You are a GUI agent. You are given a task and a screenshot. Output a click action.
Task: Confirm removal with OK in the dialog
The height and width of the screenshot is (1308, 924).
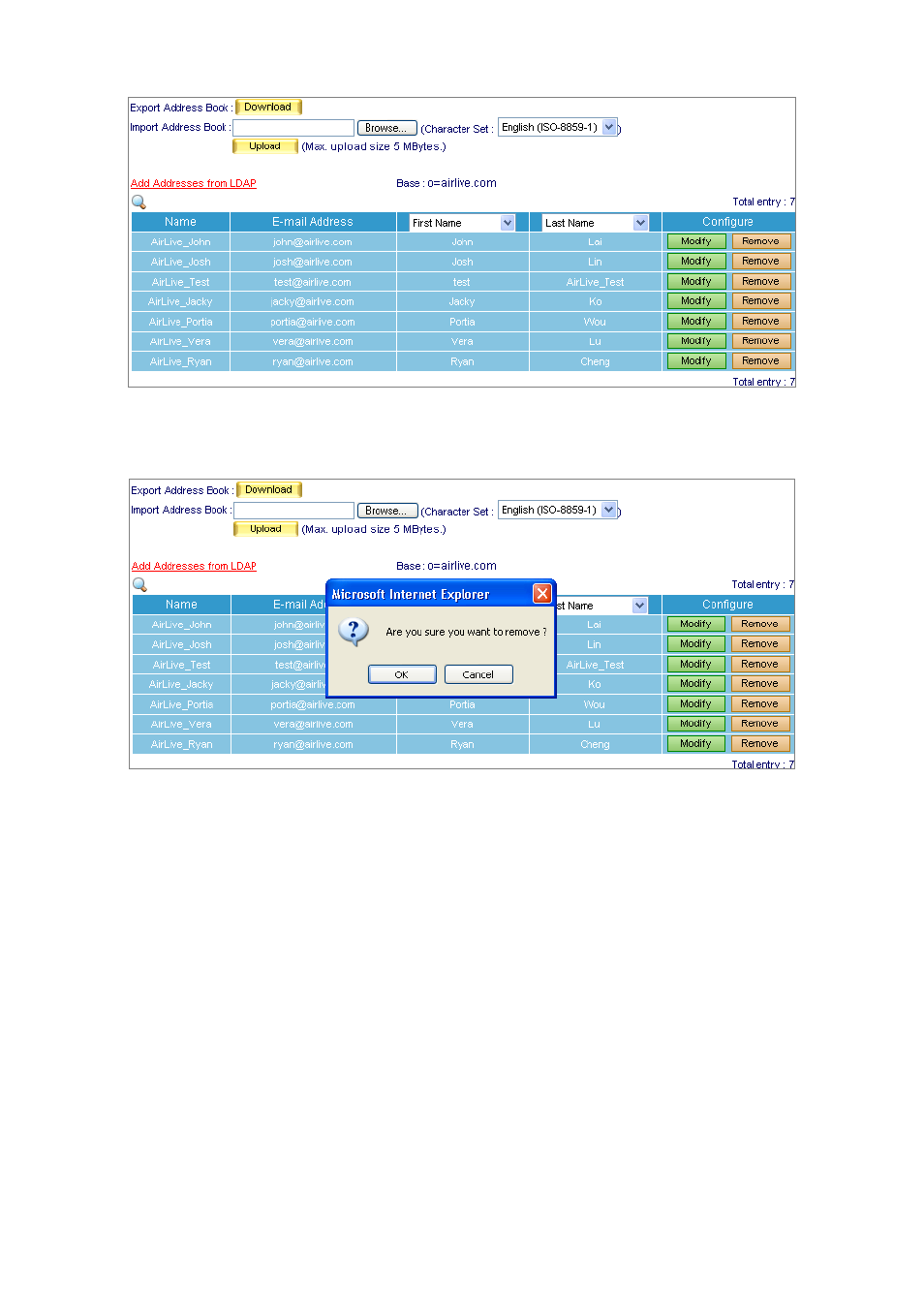402,674
